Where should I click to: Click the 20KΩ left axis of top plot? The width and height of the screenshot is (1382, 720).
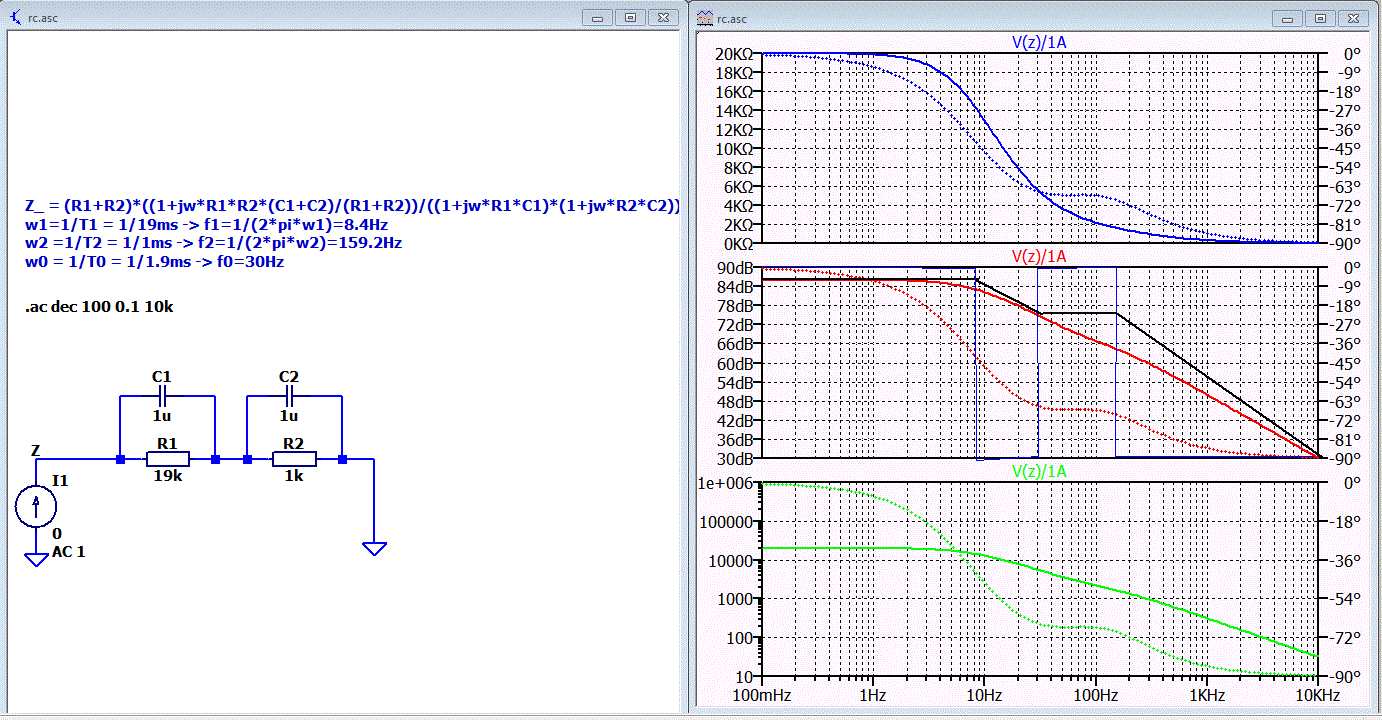(x=734, y=54)
